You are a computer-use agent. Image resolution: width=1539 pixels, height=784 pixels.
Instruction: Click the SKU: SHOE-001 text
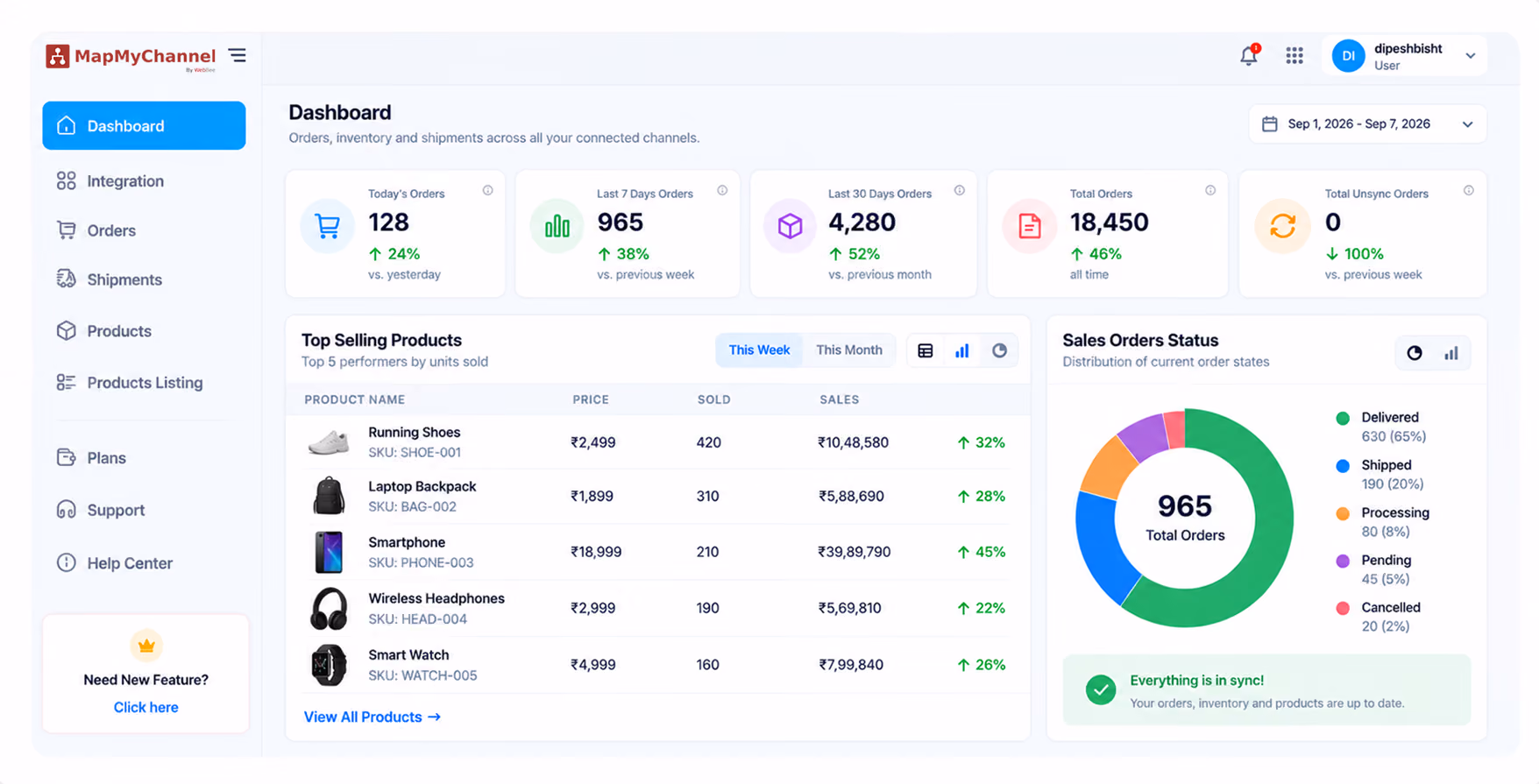[x=415, y=453]
